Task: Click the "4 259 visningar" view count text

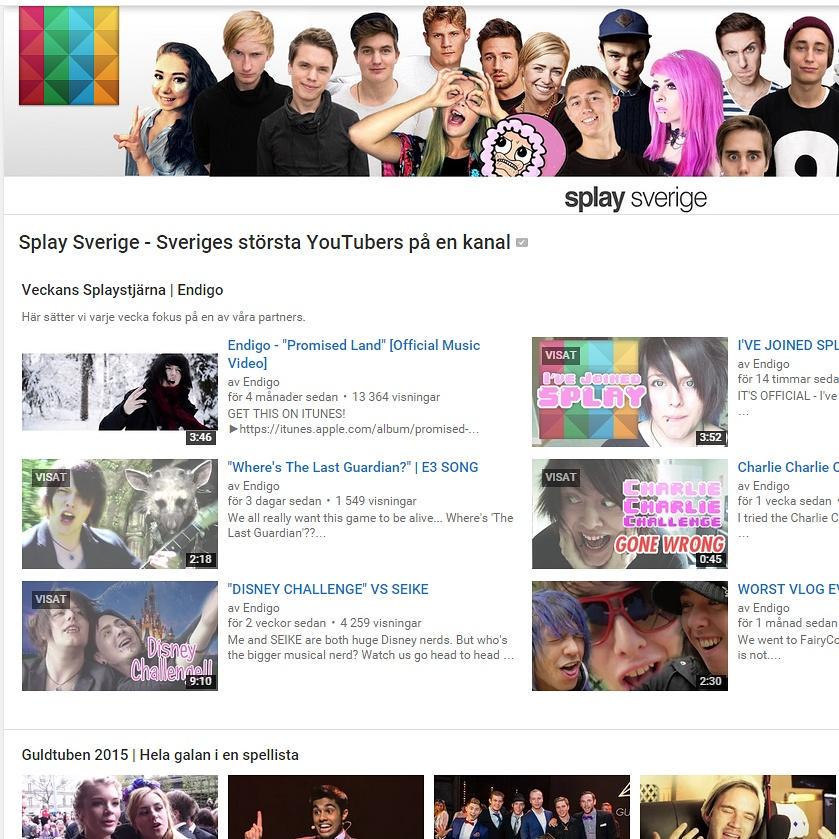Action: point(380,623)
